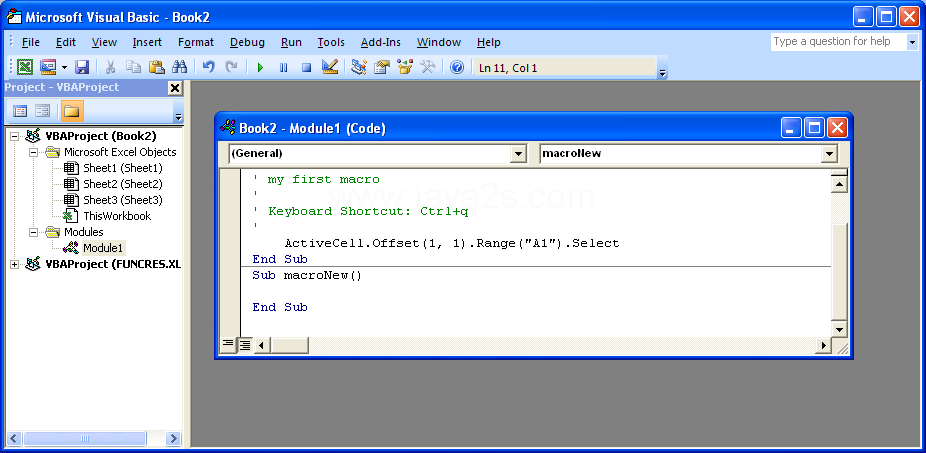
Task: Open the Run menu
Action: pos(291,42)
